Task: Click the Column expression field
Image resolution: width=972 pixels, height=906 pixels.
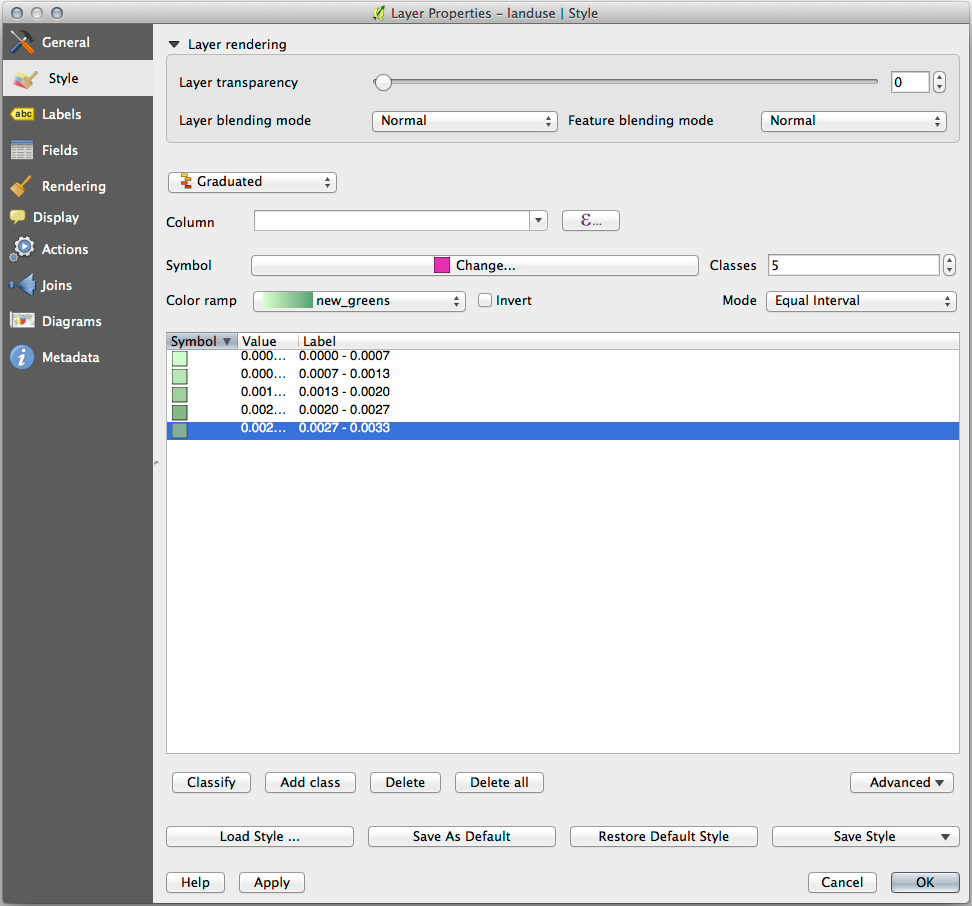Action: [392, 221]
